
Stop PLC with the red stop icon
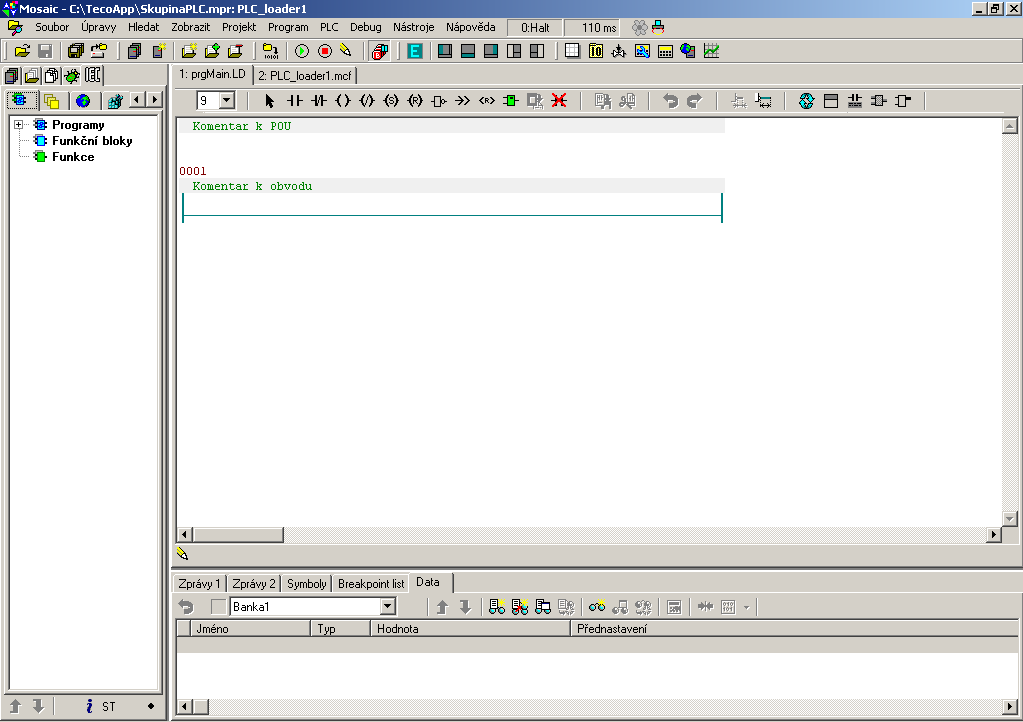click(x=325, y=51)
